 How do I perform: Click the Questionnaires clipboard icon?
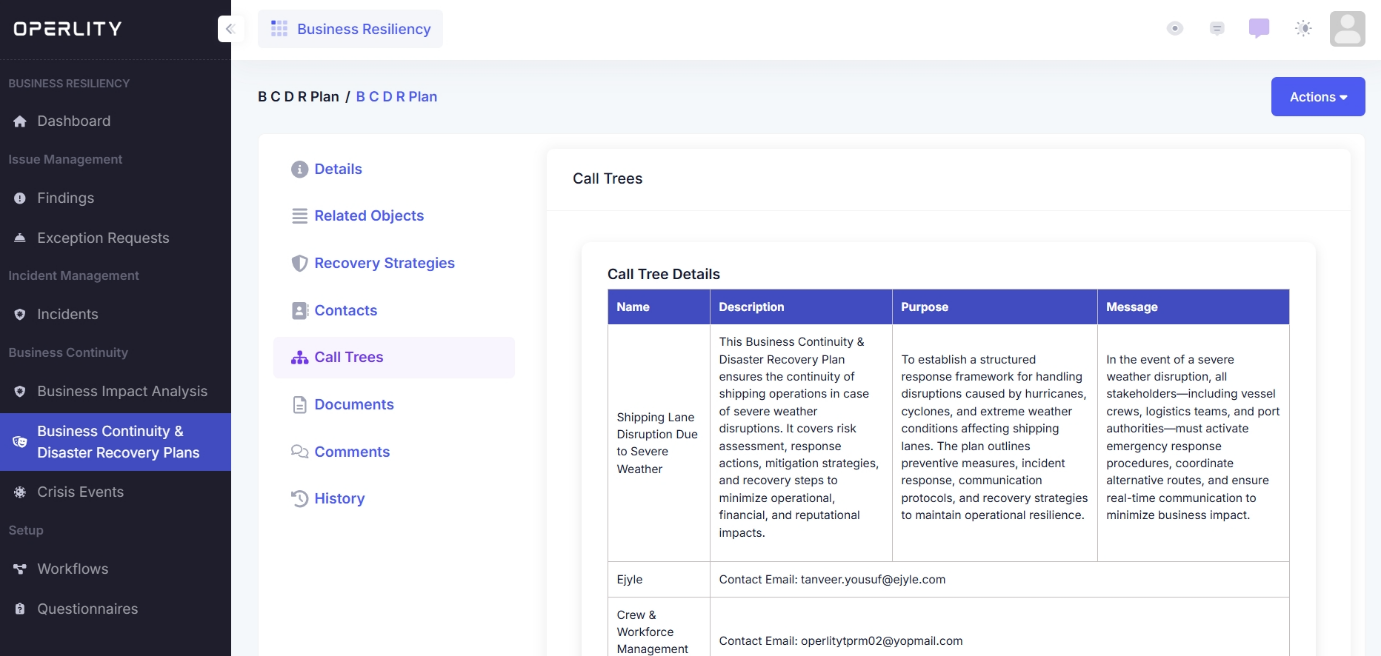[x=19, y=609]
